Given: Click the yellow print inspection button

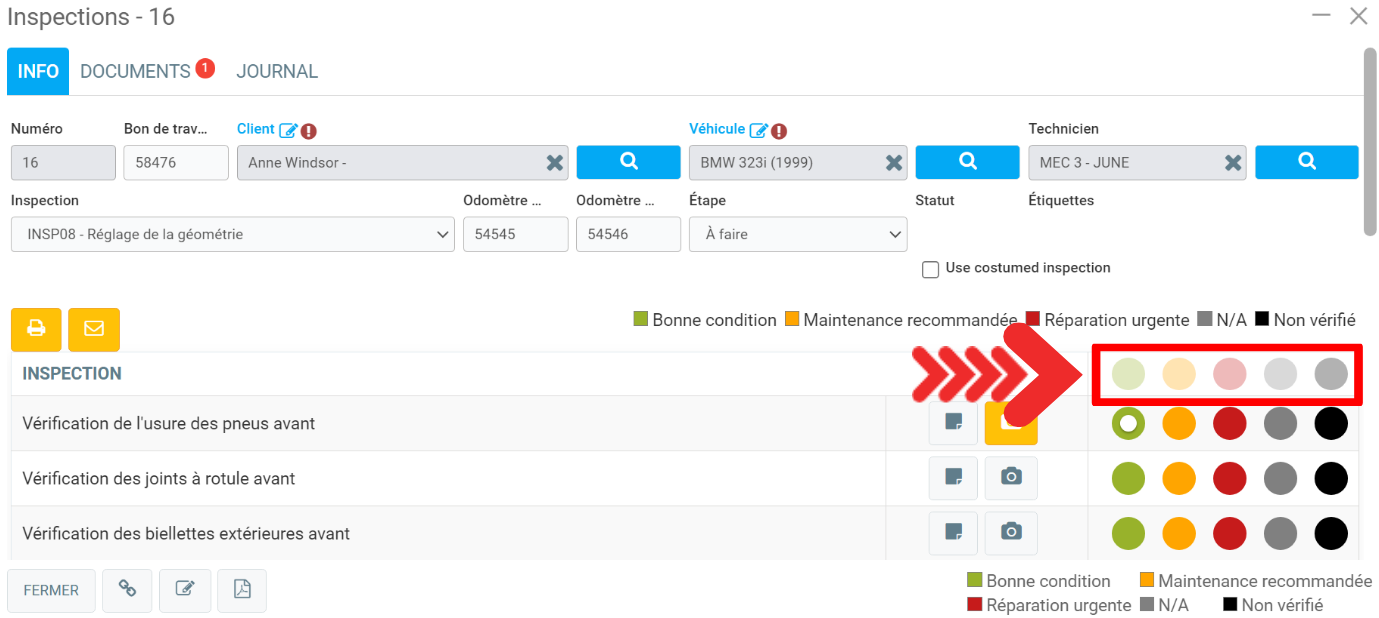Looking at the screenshot, I should (36, 329).
